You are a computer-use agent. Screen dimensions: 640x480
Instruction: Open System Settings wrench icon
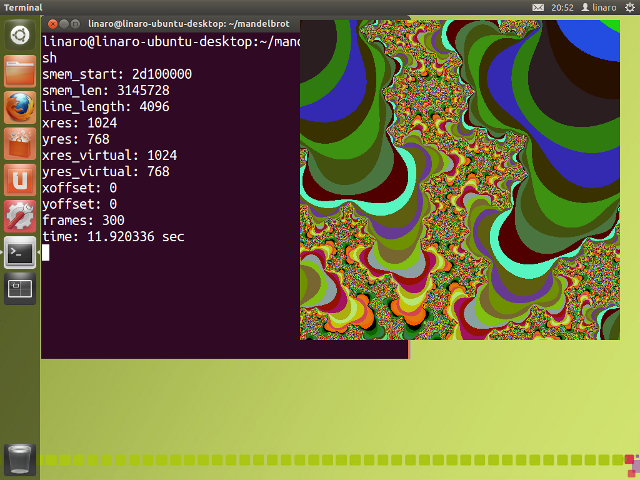tap(20, 216)
